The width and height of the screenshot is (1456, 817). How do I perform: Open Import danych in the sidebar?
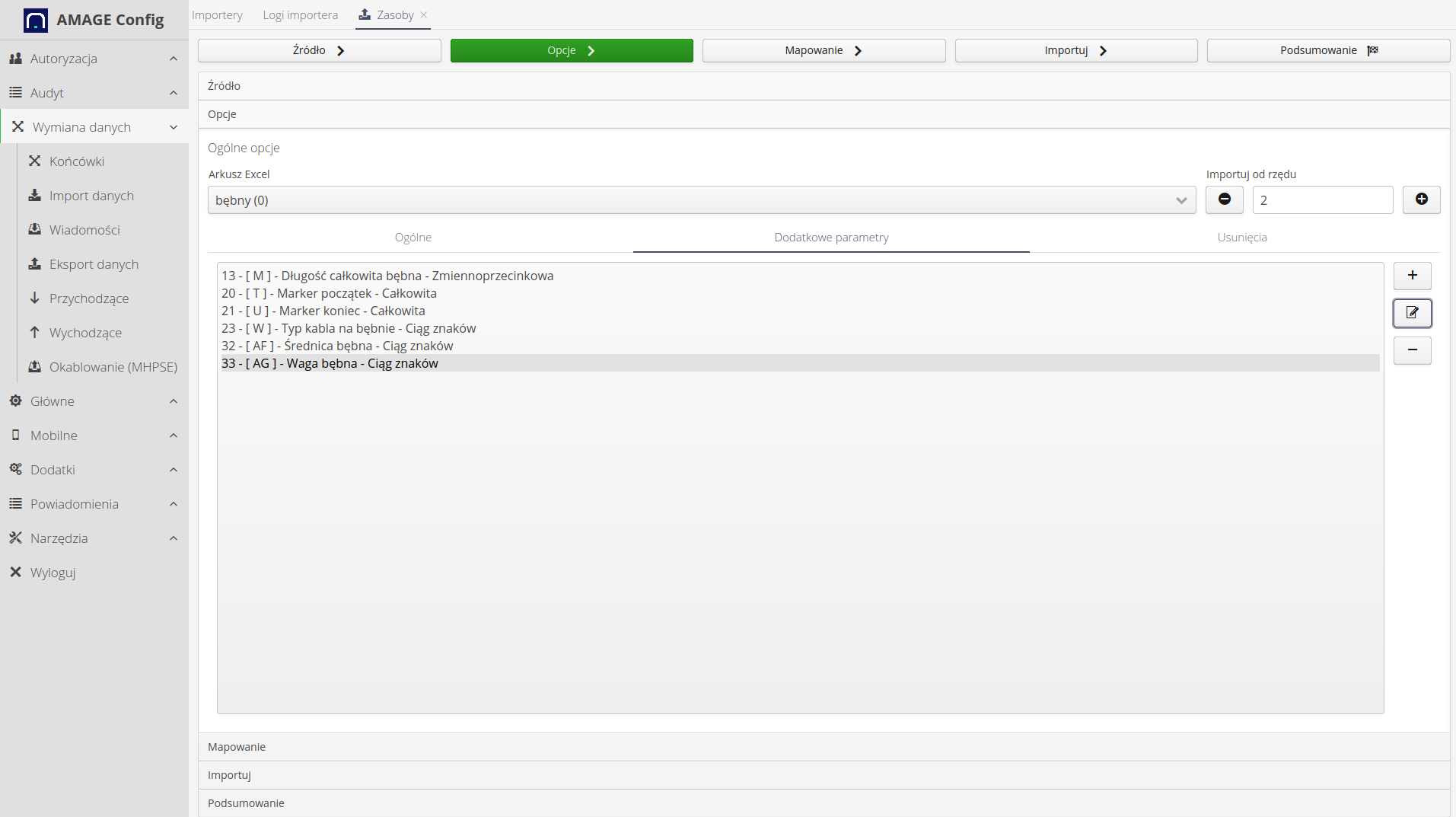pos(91,195)
